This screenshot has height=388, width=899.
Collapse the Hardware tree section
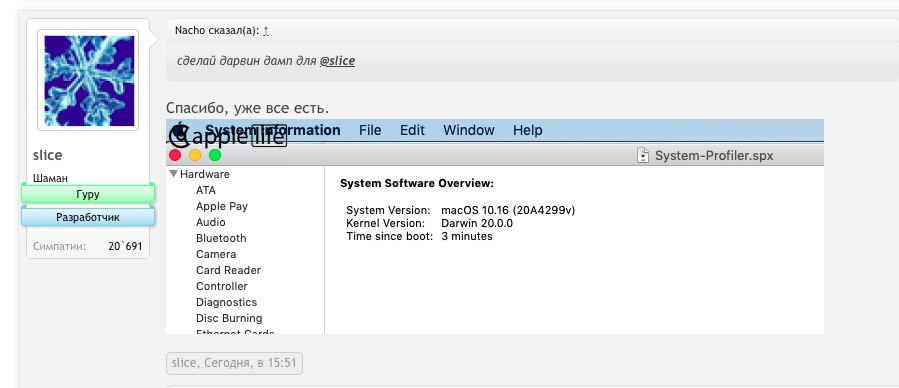click(174, 174)
